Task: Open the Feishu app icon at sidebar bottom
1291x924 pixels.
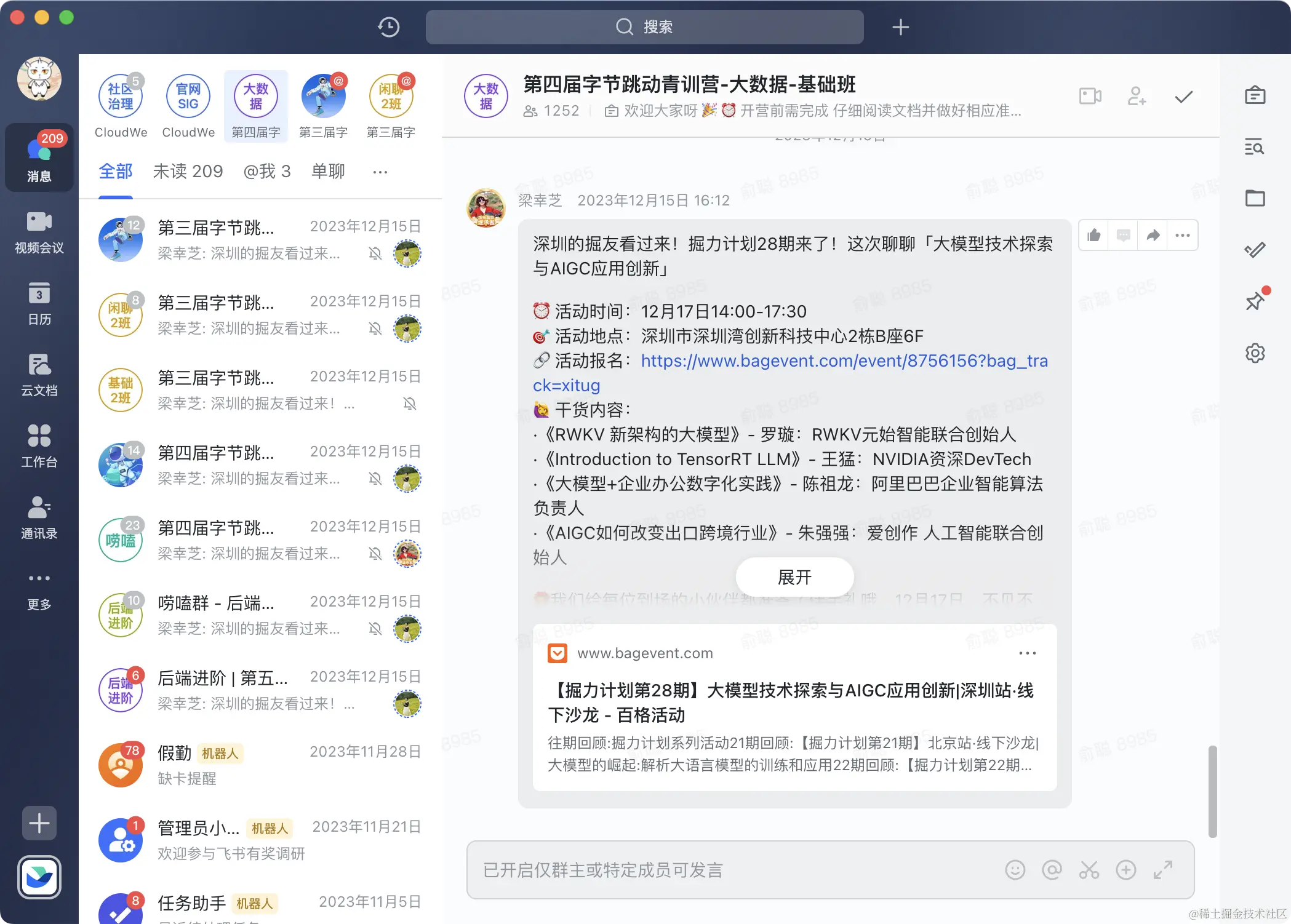Action: coord(39,877)
